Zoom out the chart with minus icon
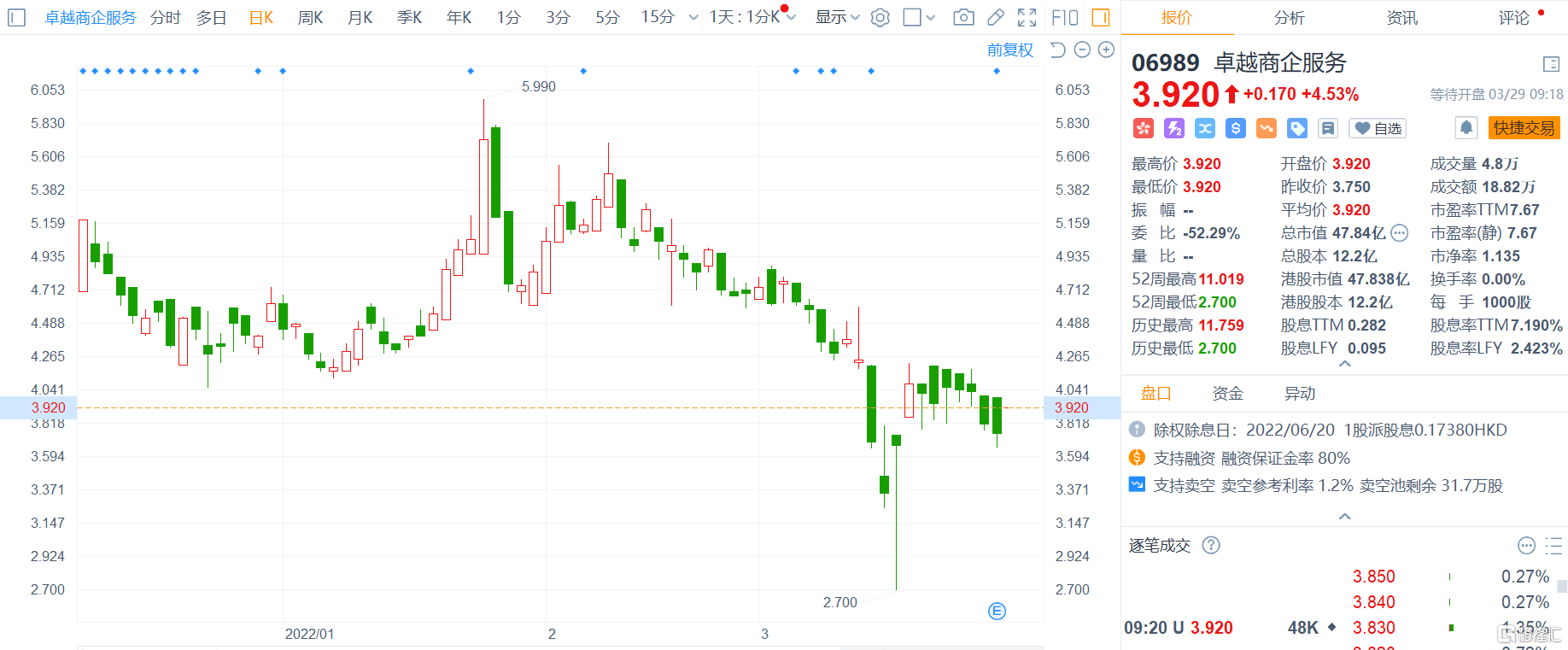1568x650 pixels. (1082, 50)
